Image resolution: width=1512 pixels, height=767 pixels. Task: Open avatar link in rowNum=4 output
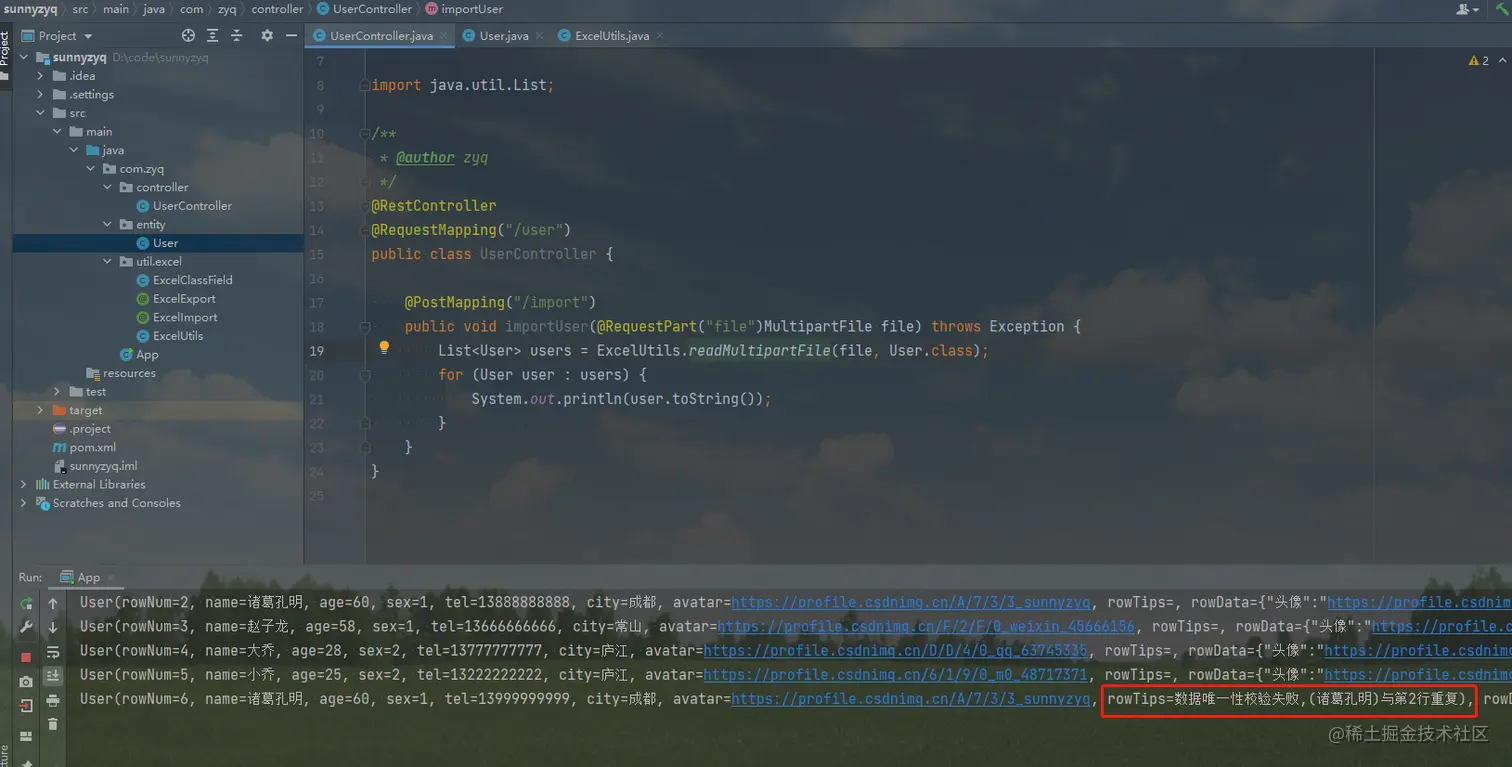pyautogui.click(x=897, y=650)
